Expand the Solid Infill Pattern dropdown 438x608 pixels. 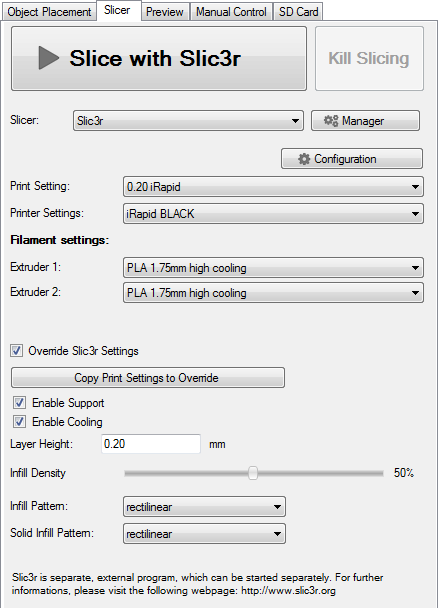204,534
